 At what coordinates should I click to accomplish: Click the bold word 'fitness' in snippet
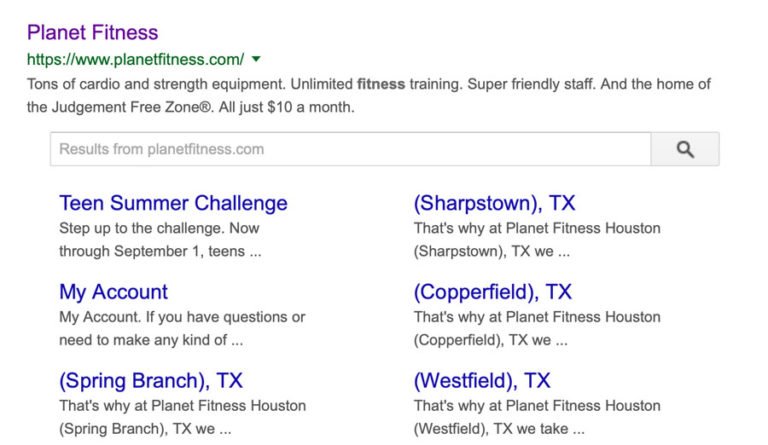(381, 84)
